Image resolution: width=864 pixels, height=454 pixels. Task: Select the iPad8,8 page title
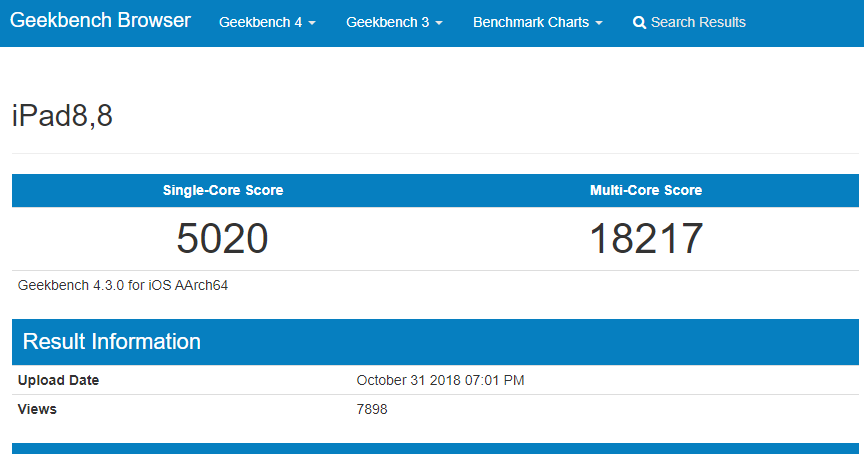[62, 116]
